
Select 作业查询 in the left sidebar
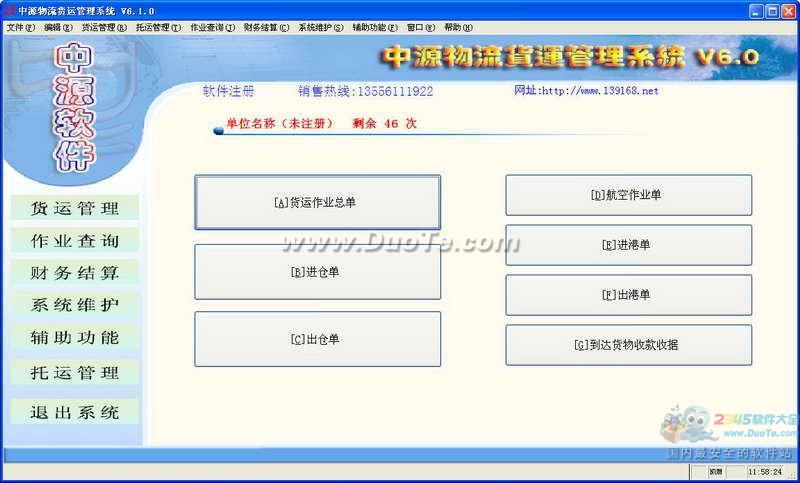(75, 240)
